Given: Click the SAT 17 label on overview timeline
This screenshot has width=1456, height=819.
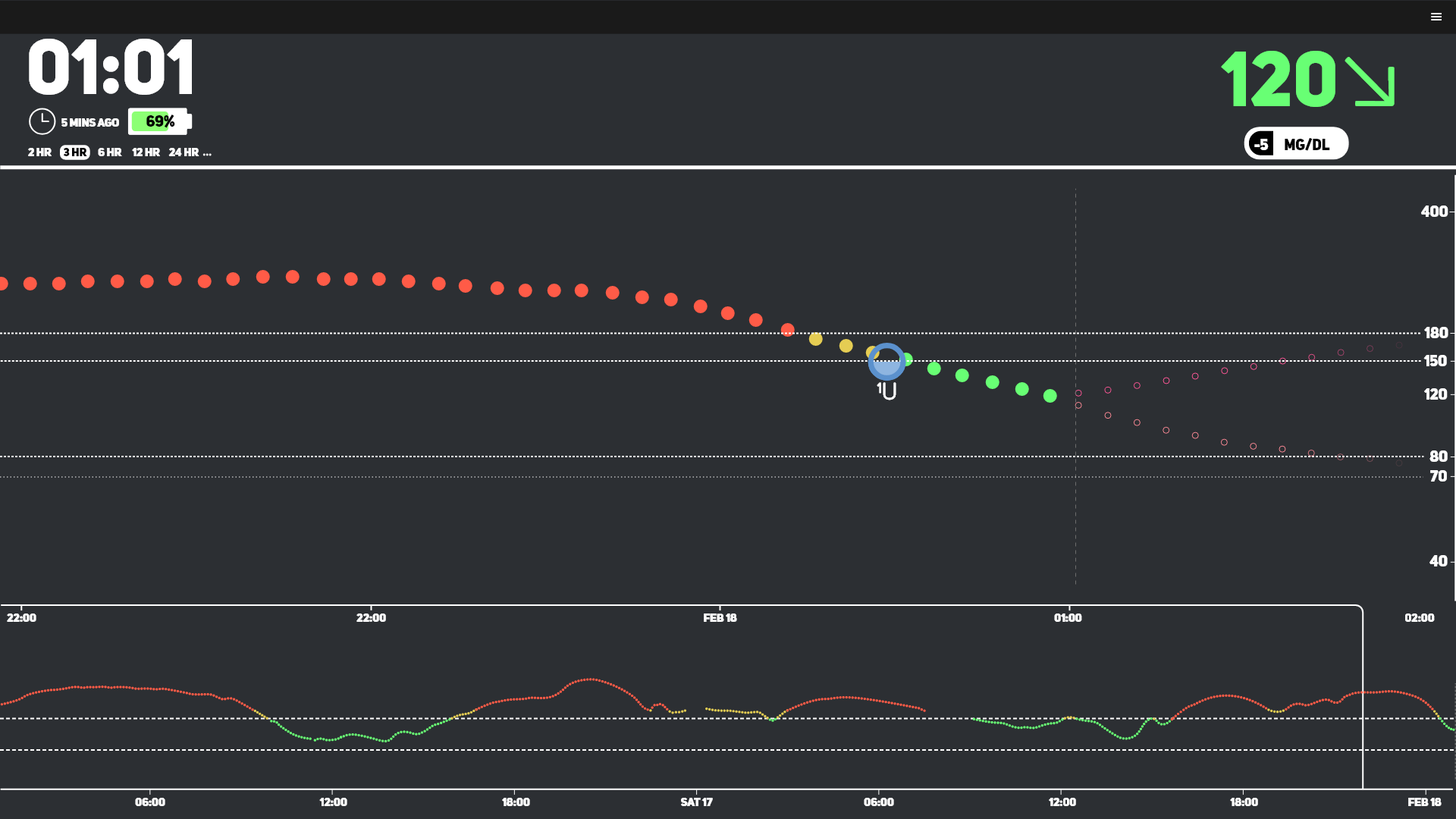Looking at the screenshot, I should [x=696, y=802].
